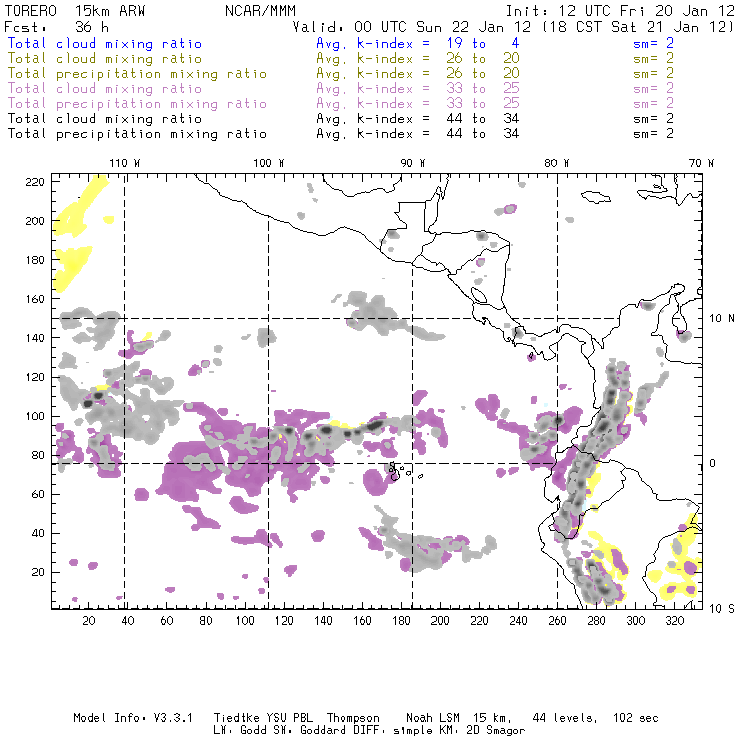
Task: Select the '102 sec' timestep text
Action: [x=636, y=718]
